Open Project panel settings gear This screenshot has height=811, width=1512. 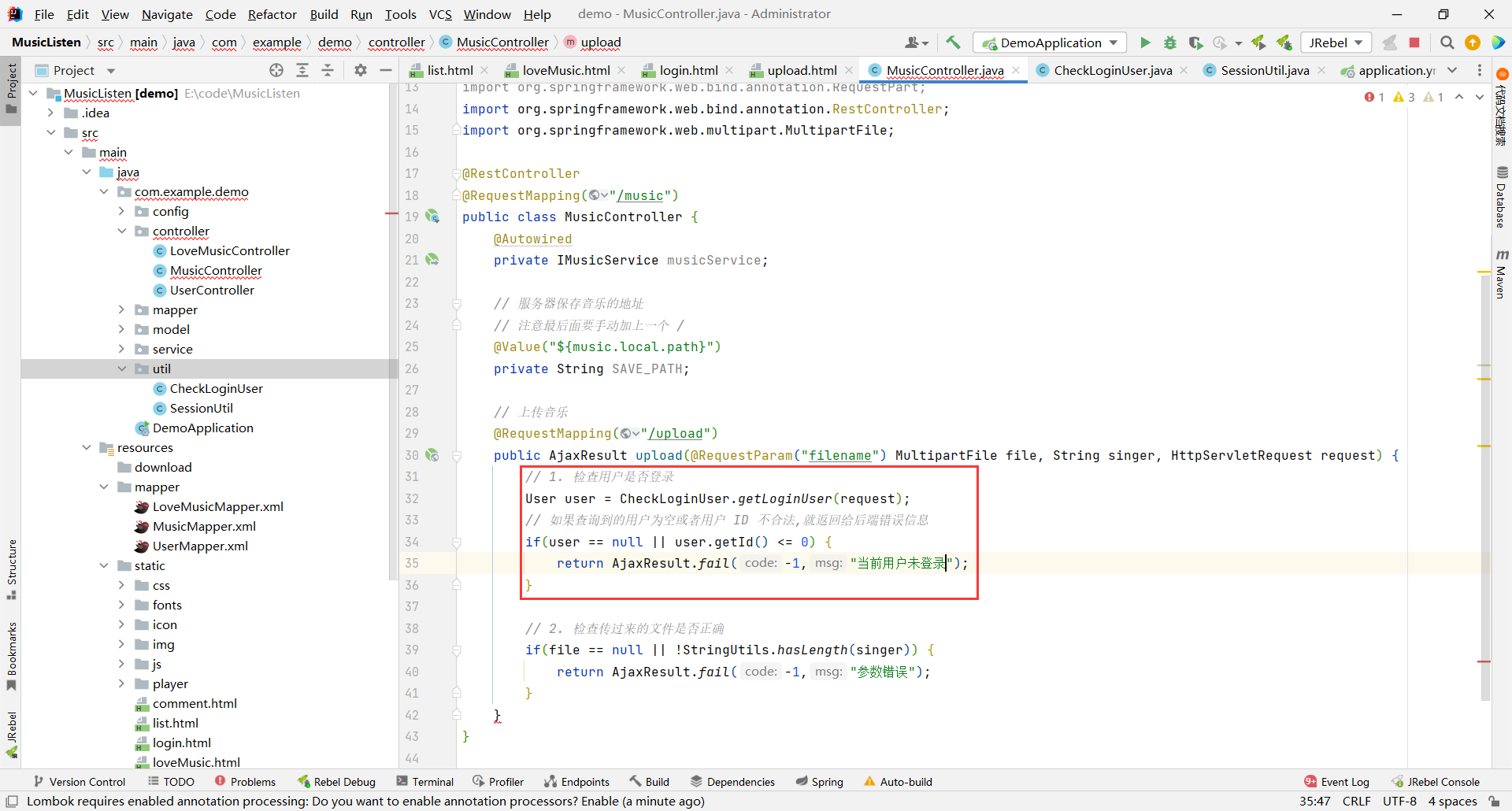tap(361, 70)
